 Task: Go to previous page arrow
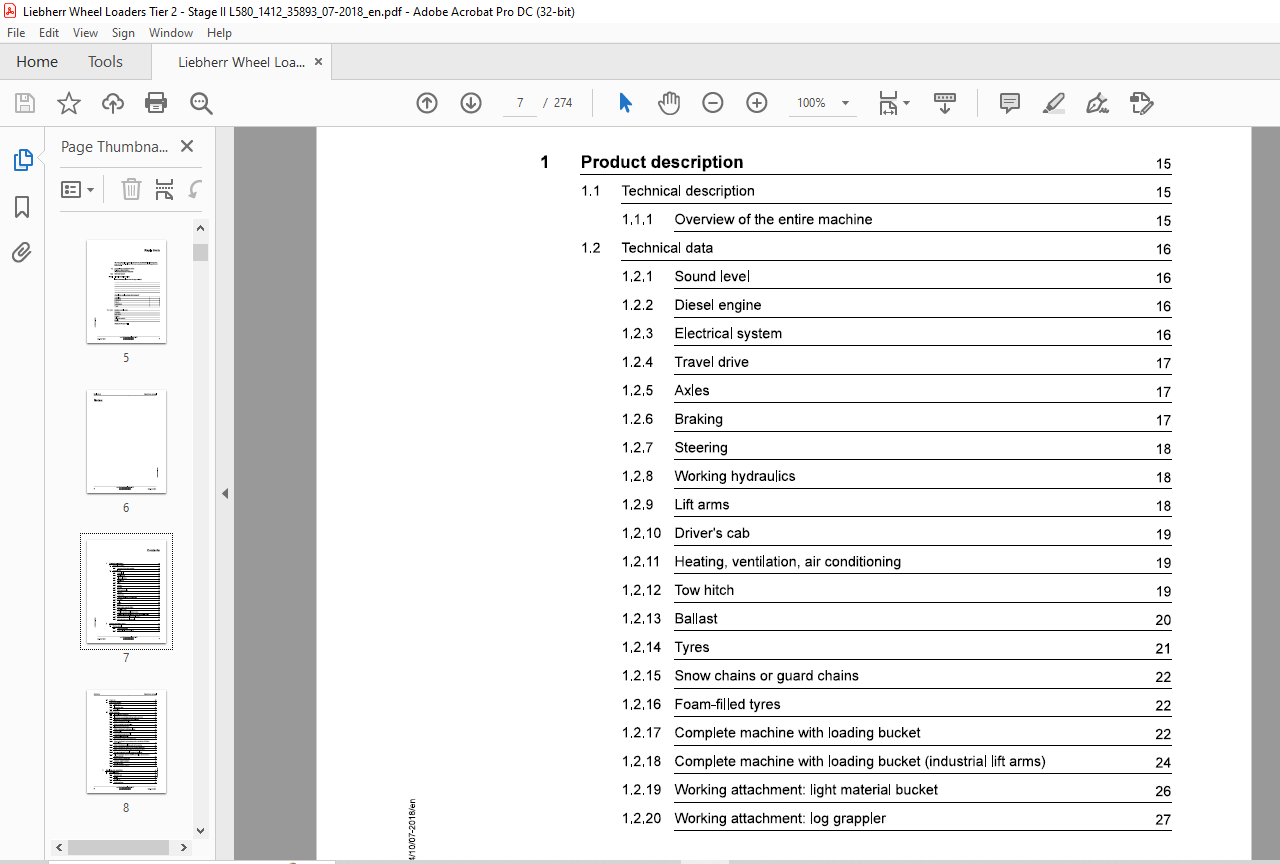427,103
